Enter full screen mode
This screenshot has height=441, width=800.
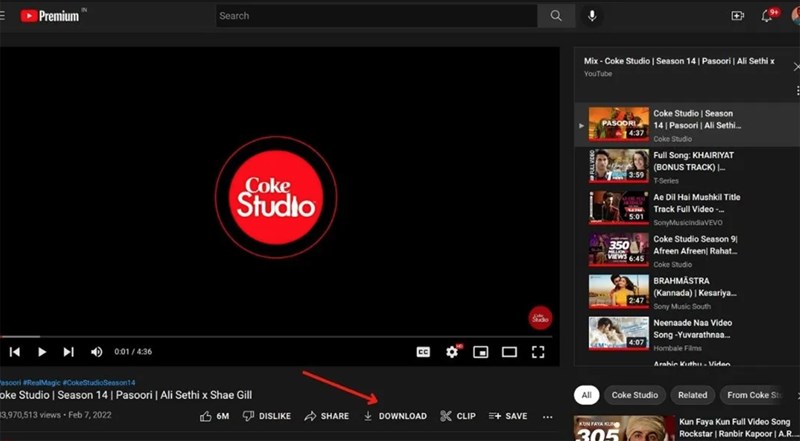pyautogui.click(x=538, y=352)
